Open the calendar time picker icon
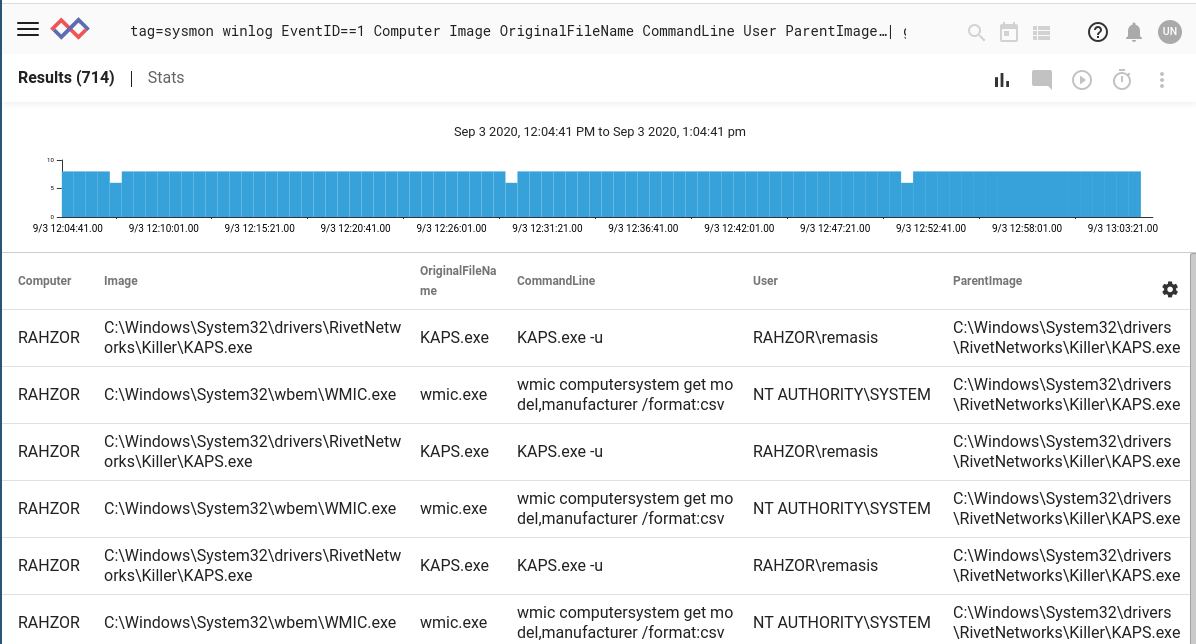Screen dimensions: 1196x644 1008,31
